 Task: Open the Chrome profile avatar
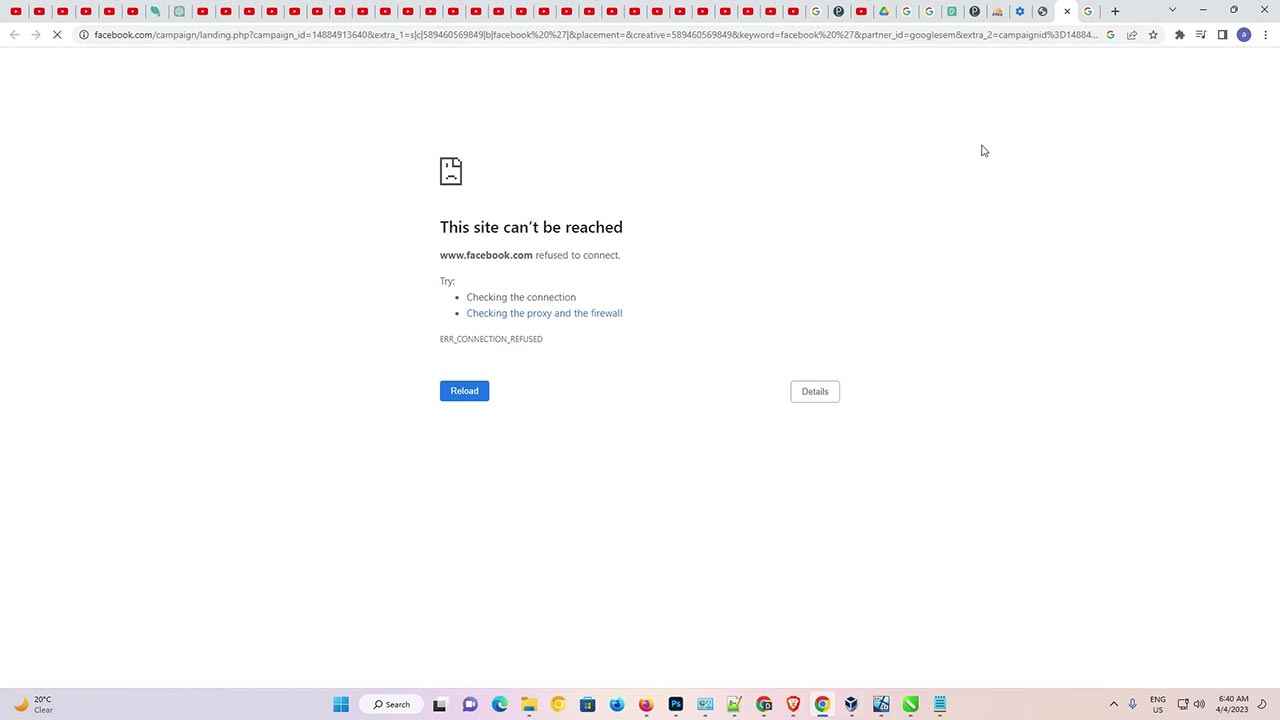pyautogui.click(x=1243, y=35)
